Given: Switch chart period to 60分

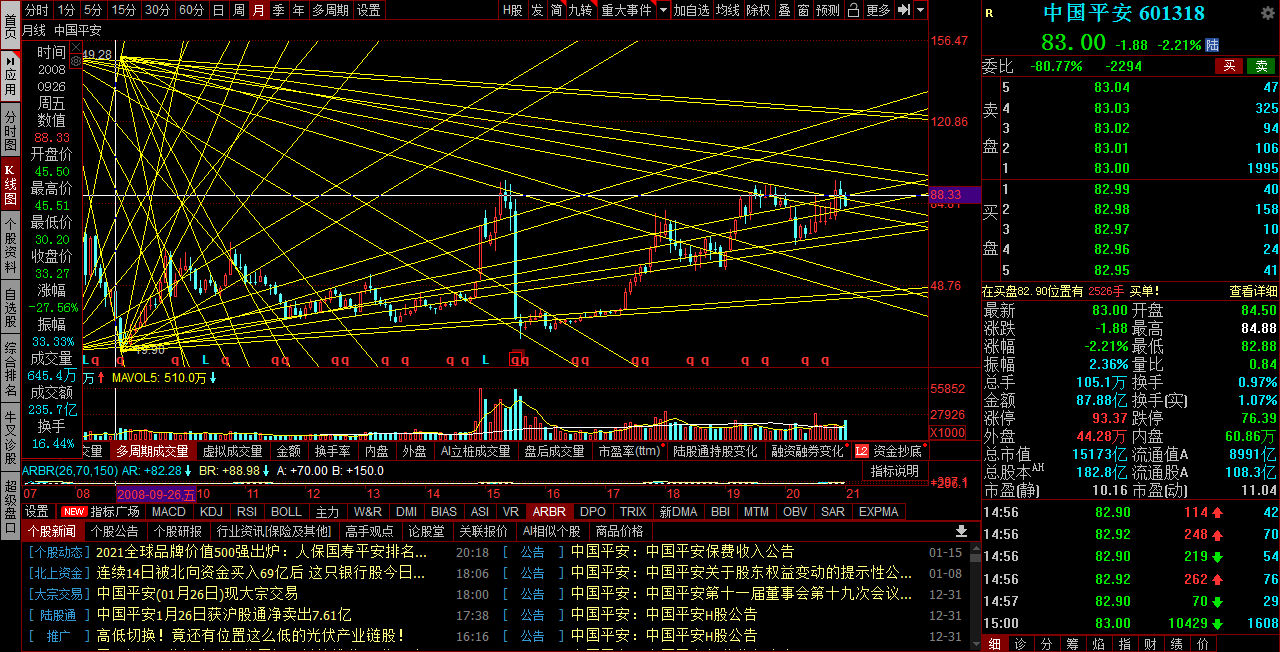Looking at the screenshot, I should pyautogui.click(x=191, y=10).
